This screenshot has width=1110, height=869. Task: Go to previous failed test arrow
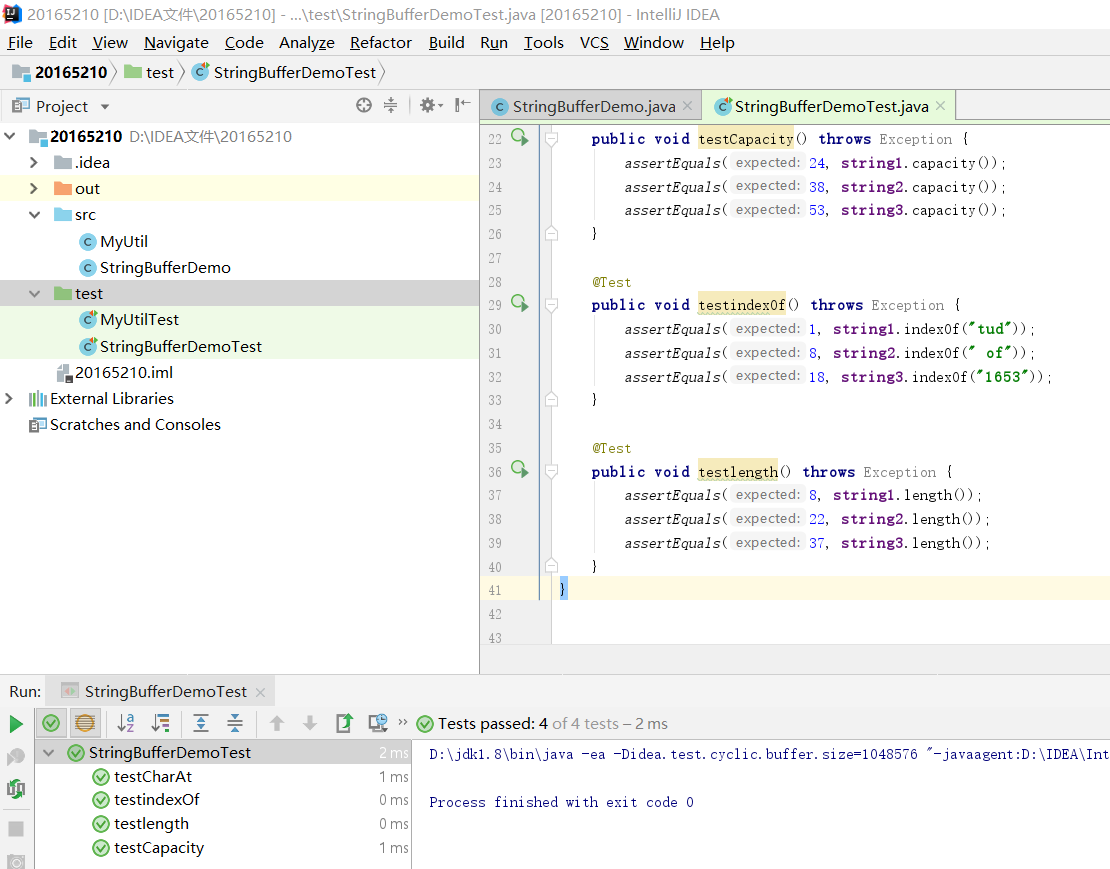pos(277,723)
